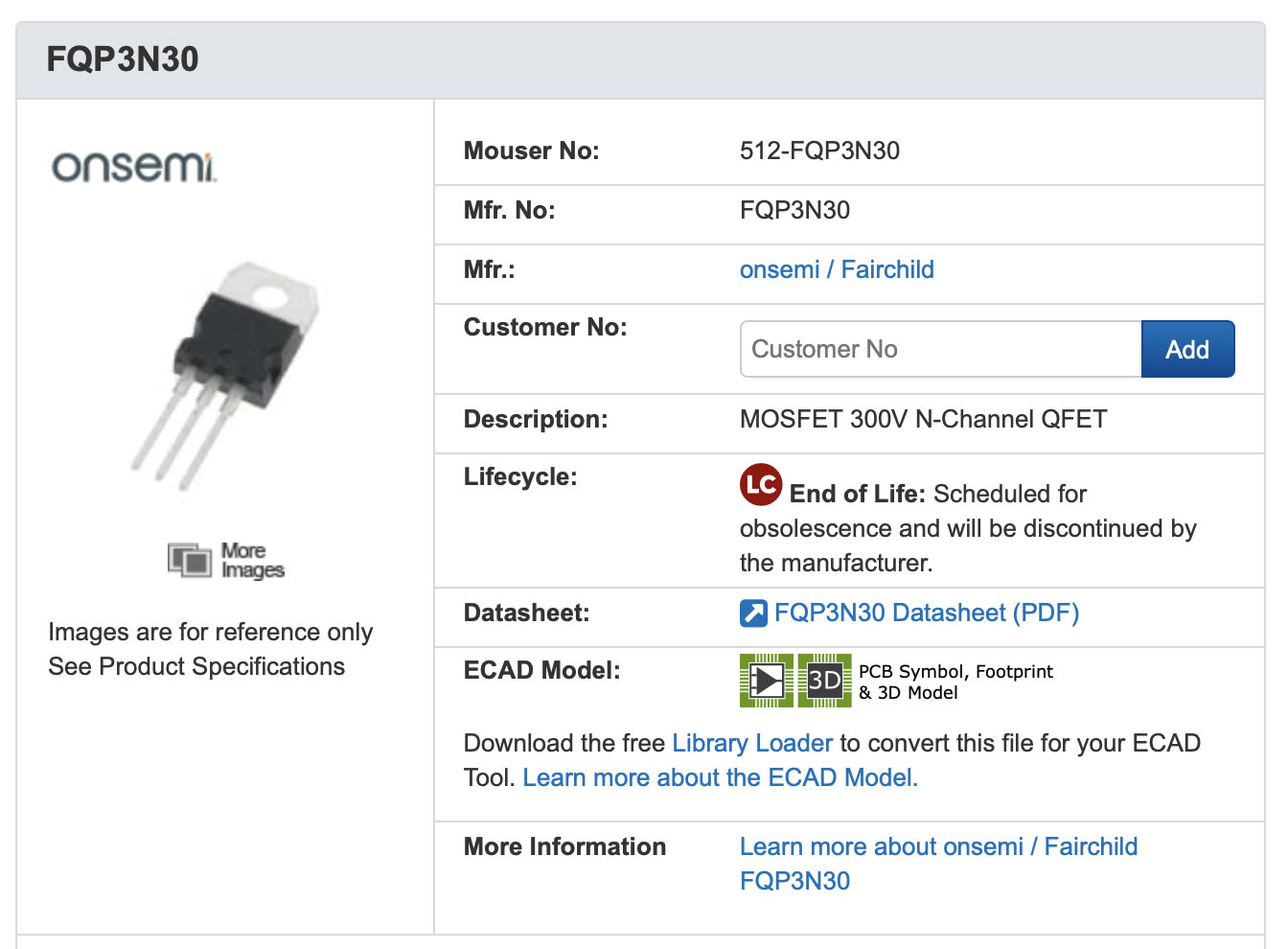Open the onsemi / Fairchild manufacturer link
The width and height of the screenshot is (1288, 949).
point(837,269)
